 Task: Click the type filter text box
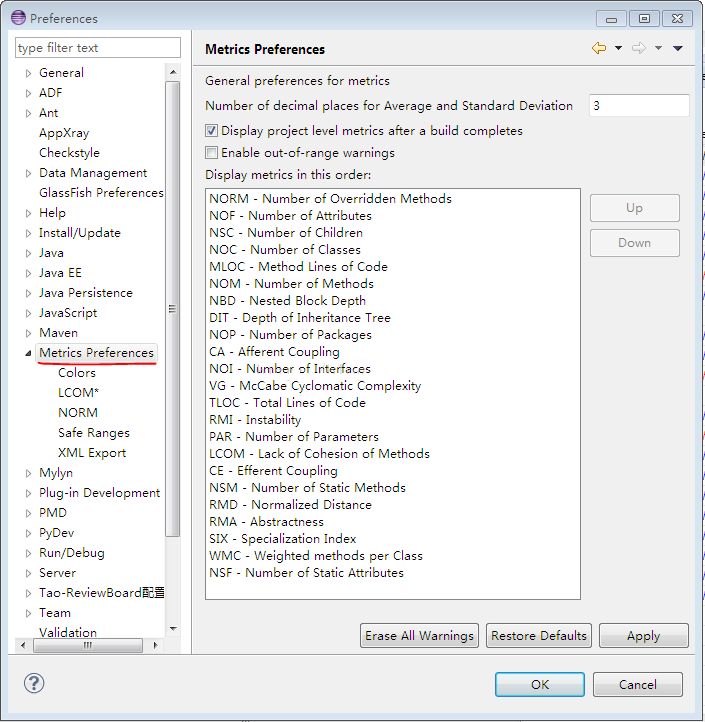click(x=98, y=48)
